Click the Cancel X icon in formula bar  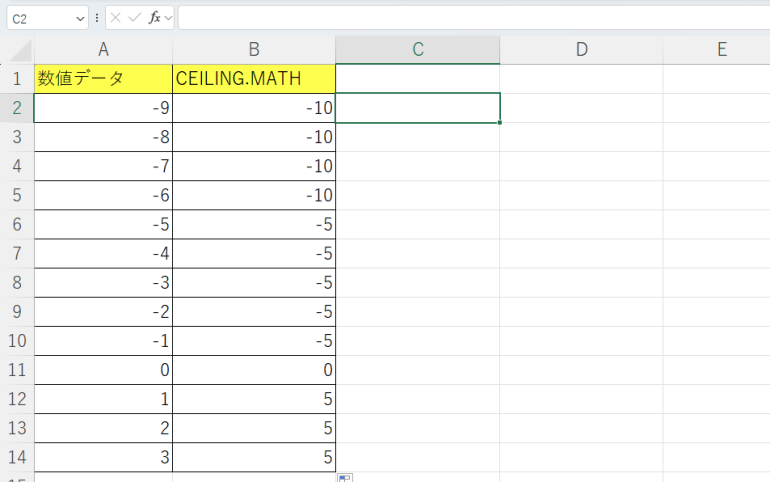click(116, 18)
